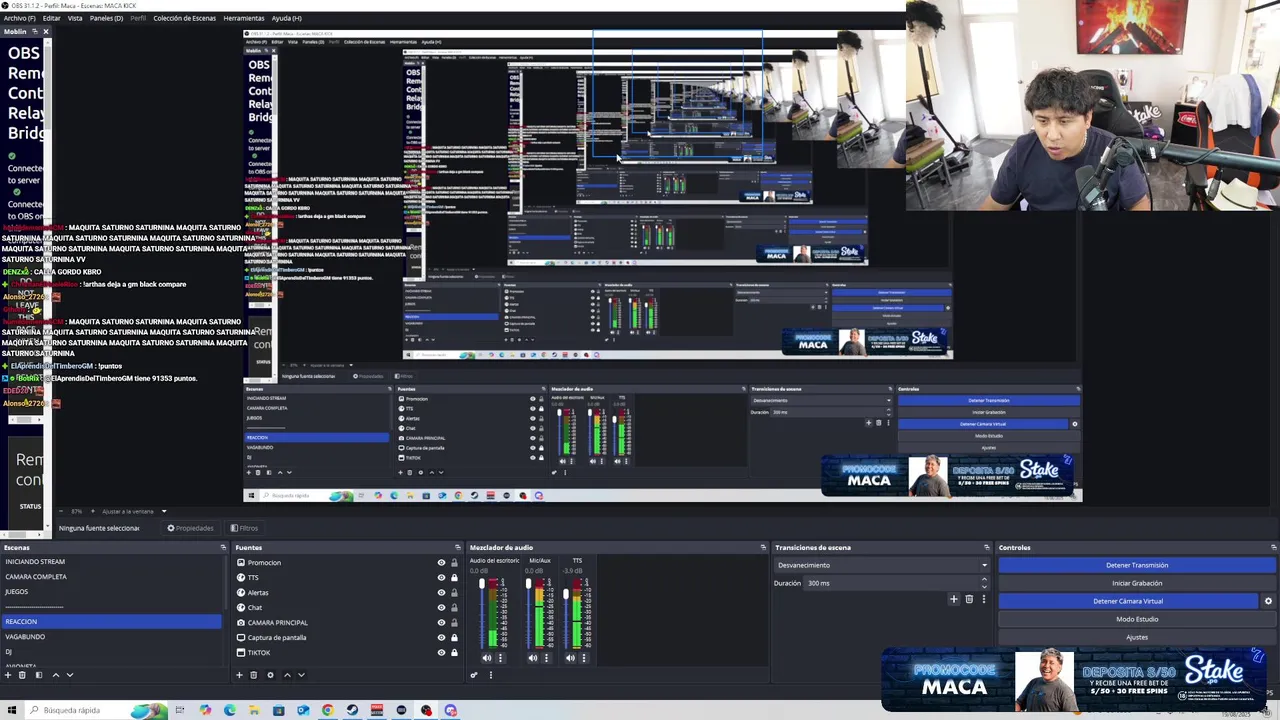Hide the Promocion source
Viewport: 1280px width, 720px height.
coord(441,563)
